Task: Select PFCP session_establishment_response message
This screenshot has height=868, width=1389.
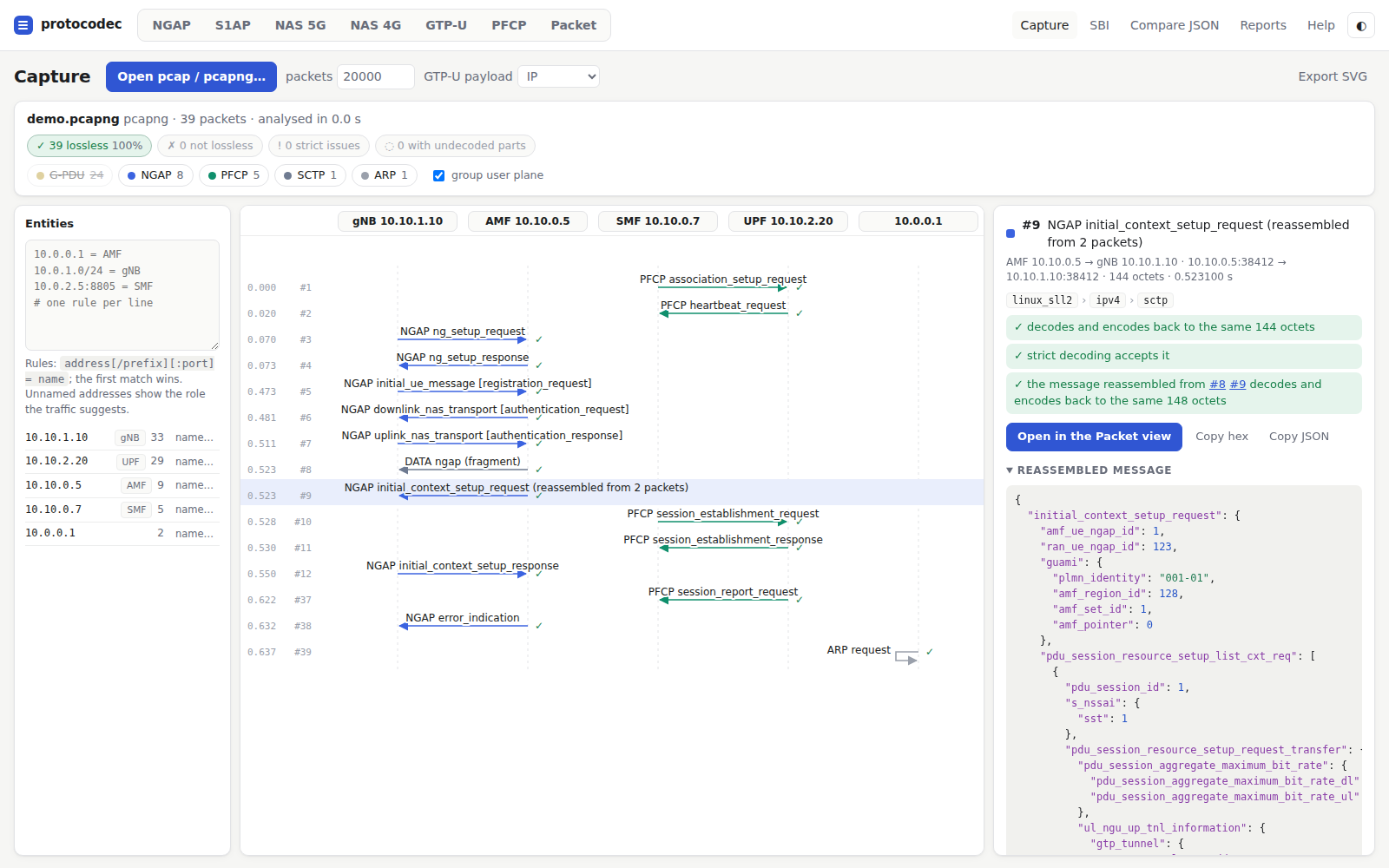Action: [723, 540]
